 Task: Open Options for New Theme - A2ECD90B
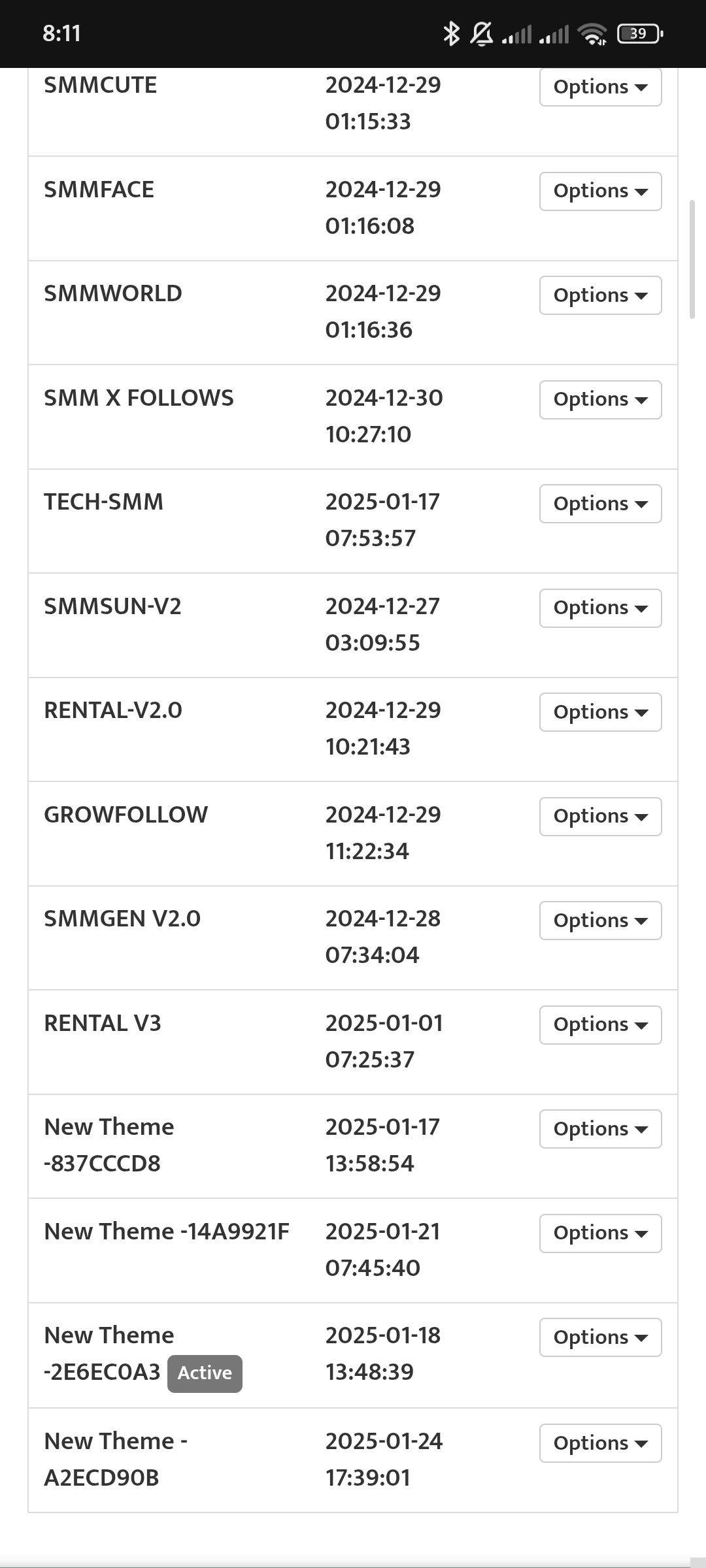coord(600,1443)
